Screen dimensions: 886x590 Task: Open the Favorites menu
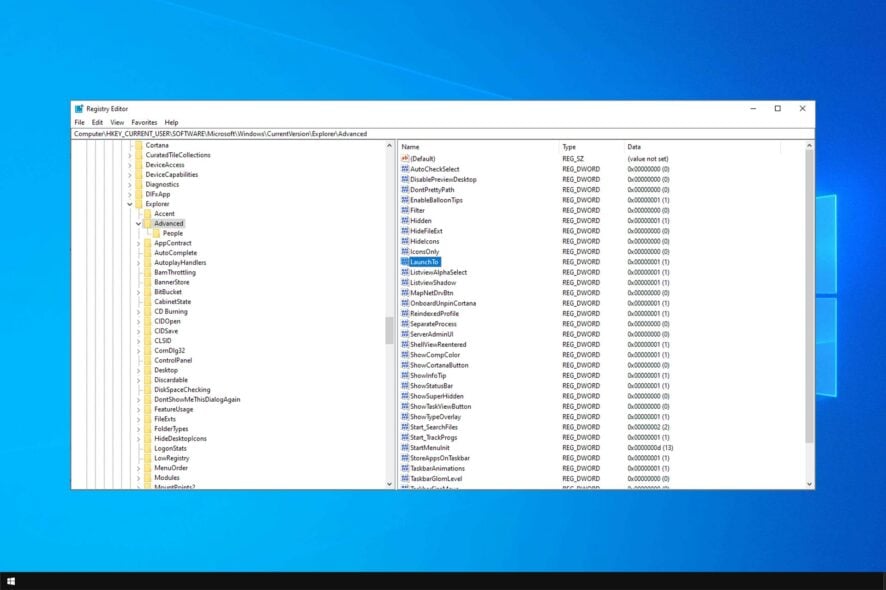144,122
